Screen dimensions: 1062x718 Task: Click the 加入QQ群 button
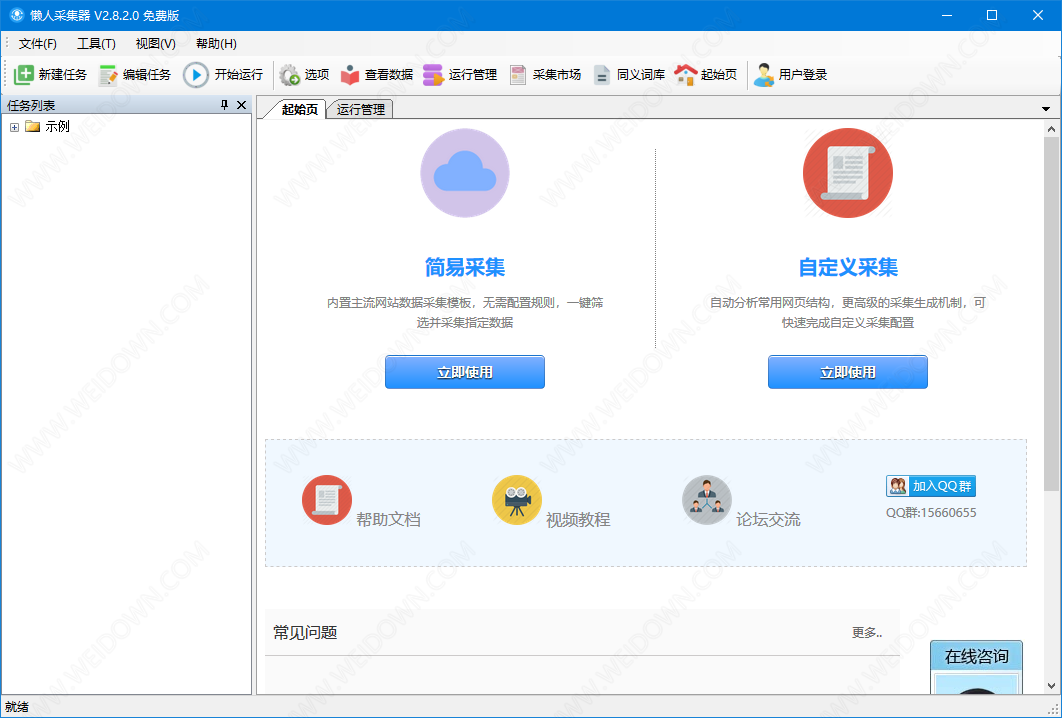tap(930, 486)
